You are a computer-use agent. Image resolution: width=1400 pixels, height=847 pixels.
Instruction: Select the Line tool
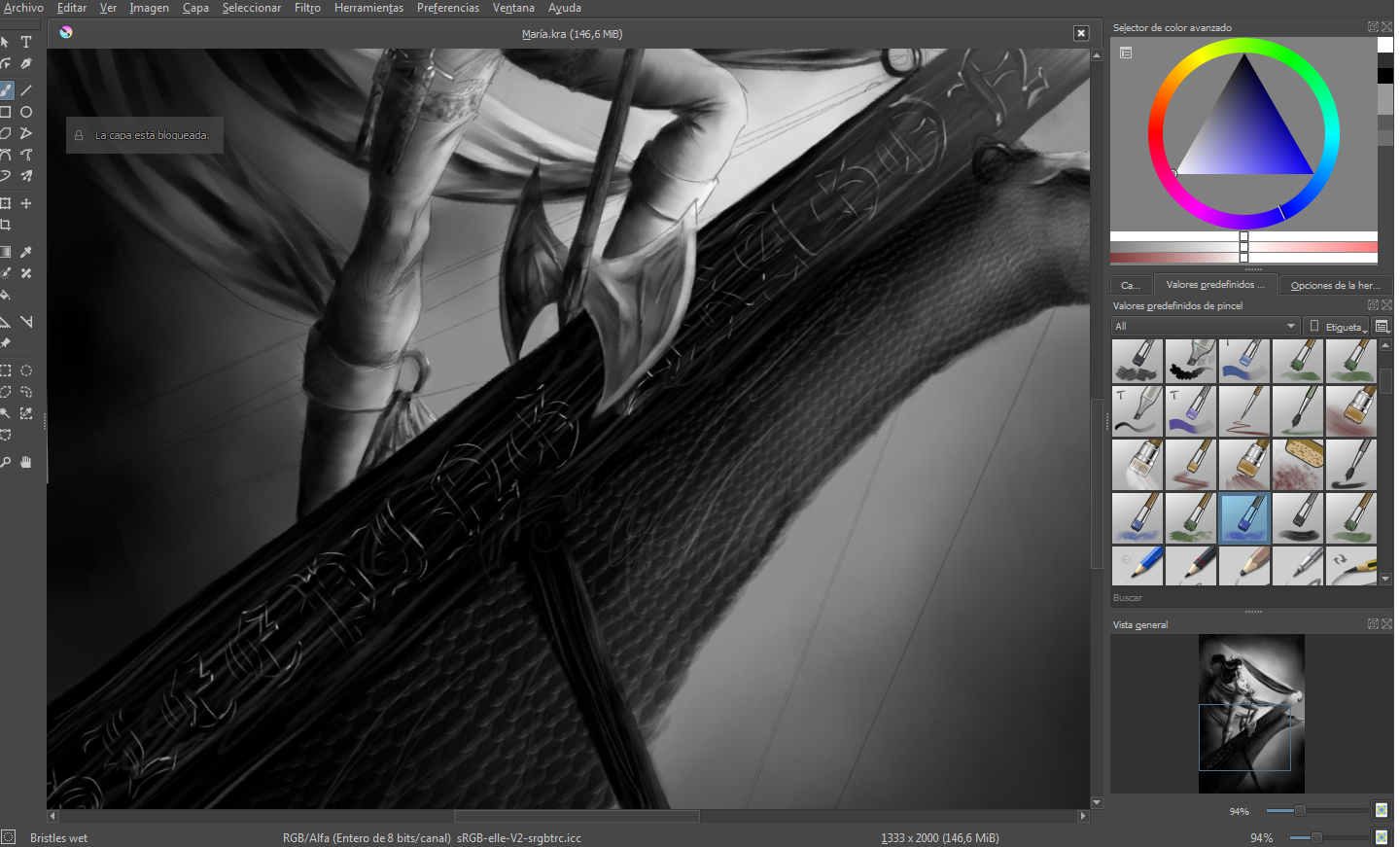[x=26, y=90]
